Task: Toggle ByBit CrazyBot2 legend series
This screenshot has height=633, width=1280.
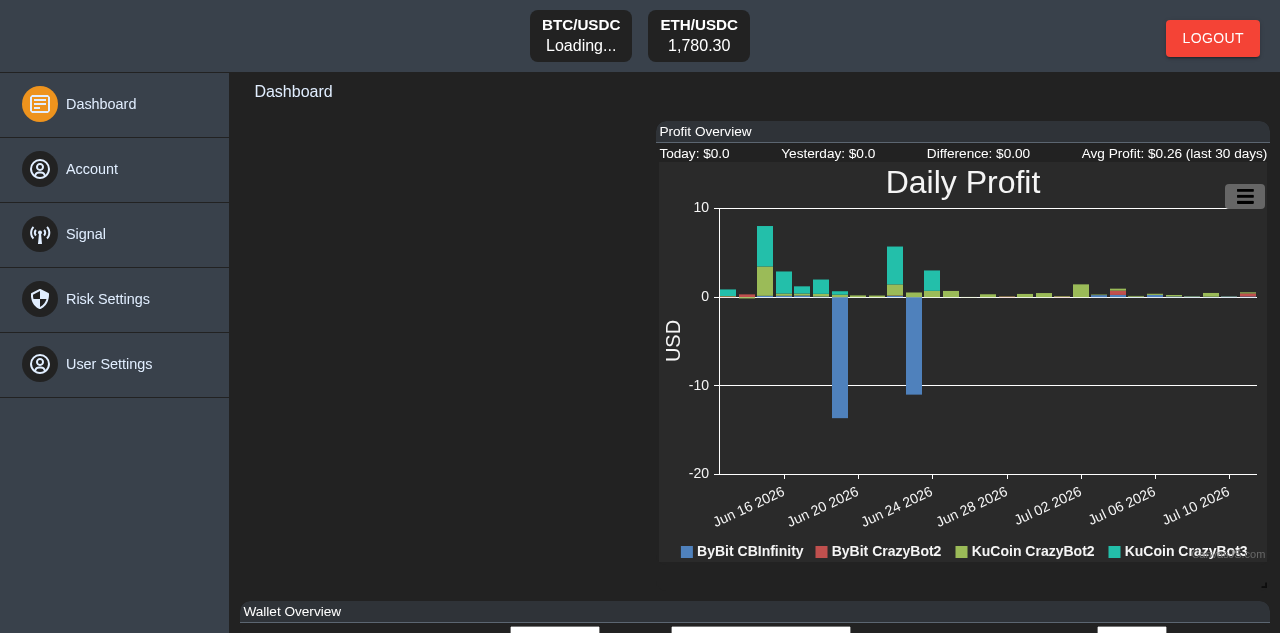Action: tap(878, 551)
